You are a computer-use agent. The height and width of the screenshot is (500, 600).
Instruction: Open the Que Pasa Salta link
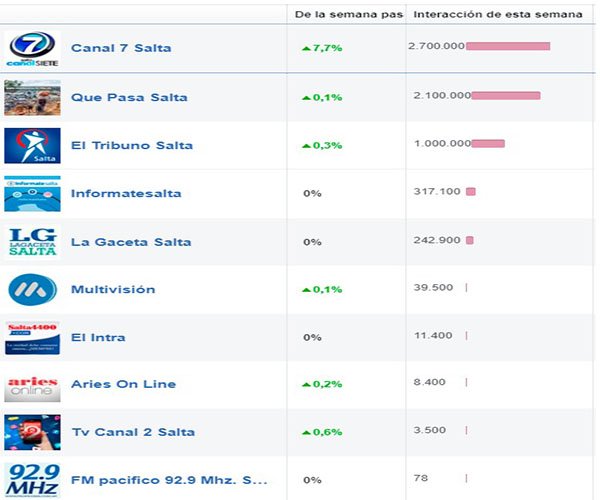[x=129, y=97]
